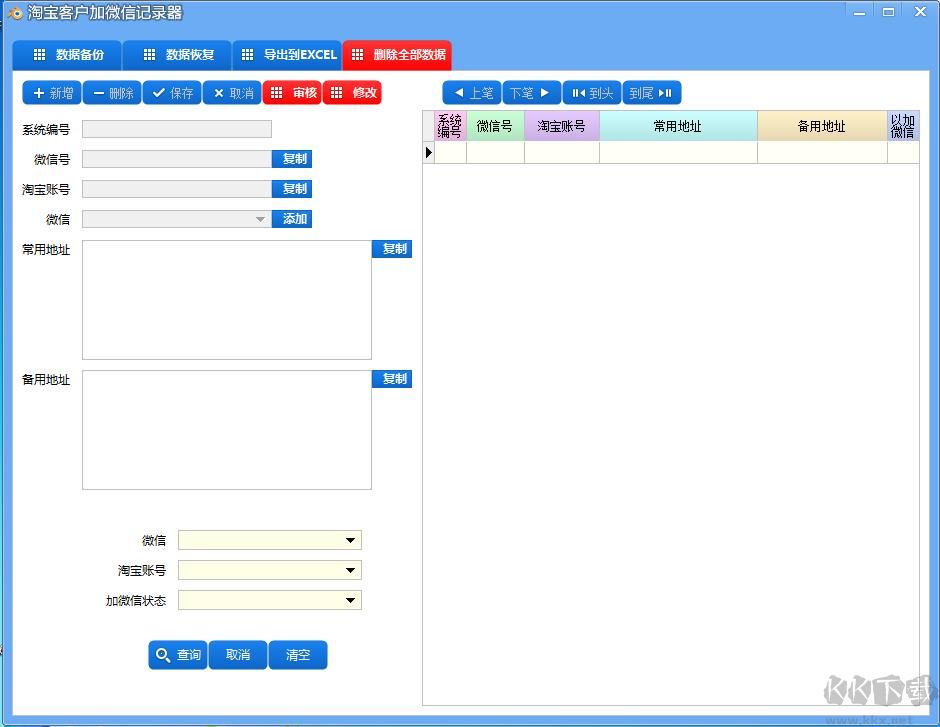The width and height of the screenshot is (940, 727).
Task: Click the 常用地址 column header in the table
Action: point(678,126)
